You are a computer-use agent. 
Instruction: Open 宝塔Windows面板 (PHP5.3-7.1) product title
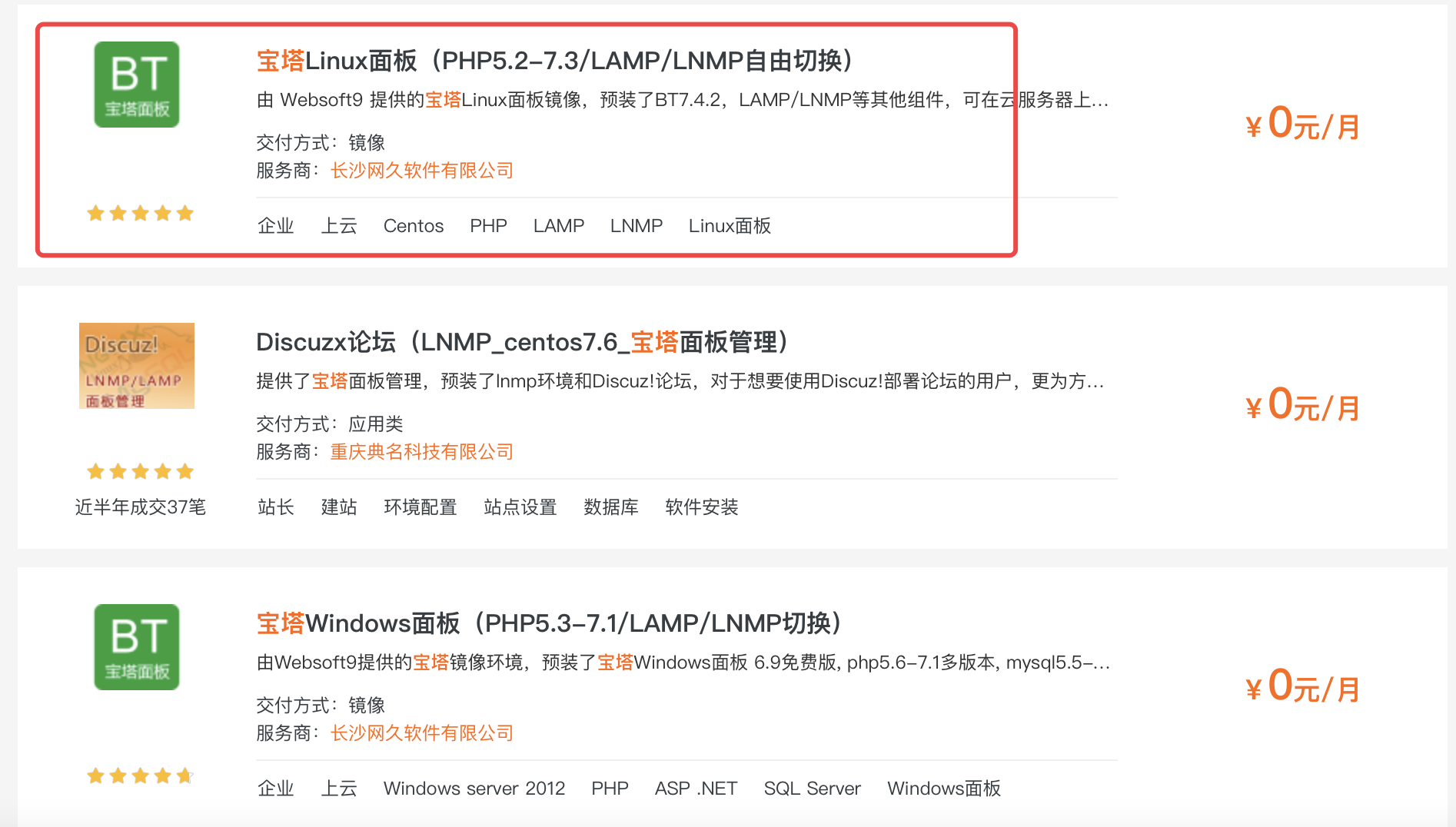pyautogui.click(x=550, y=623)
